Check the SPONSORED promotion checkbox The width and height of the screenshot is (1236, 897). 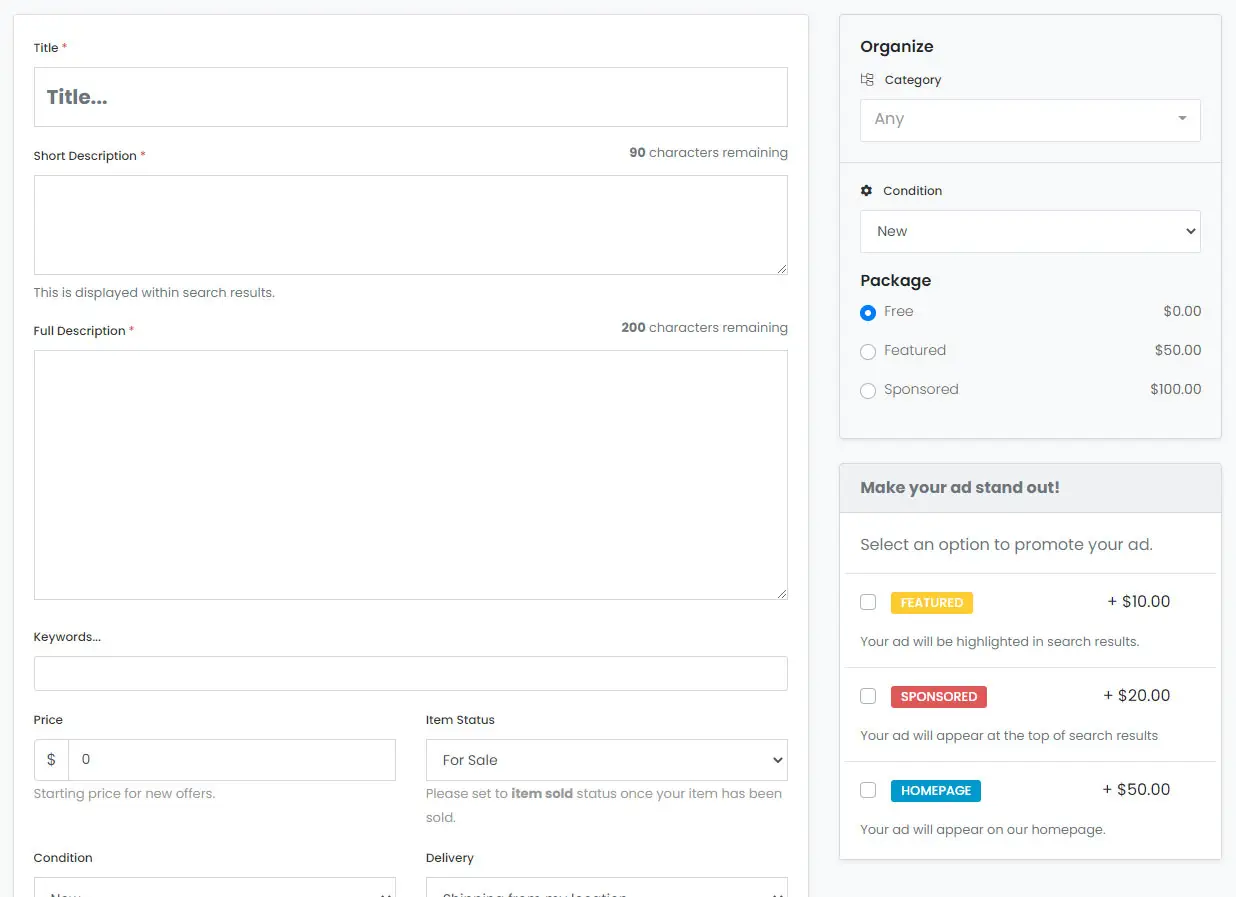[868, 696]
